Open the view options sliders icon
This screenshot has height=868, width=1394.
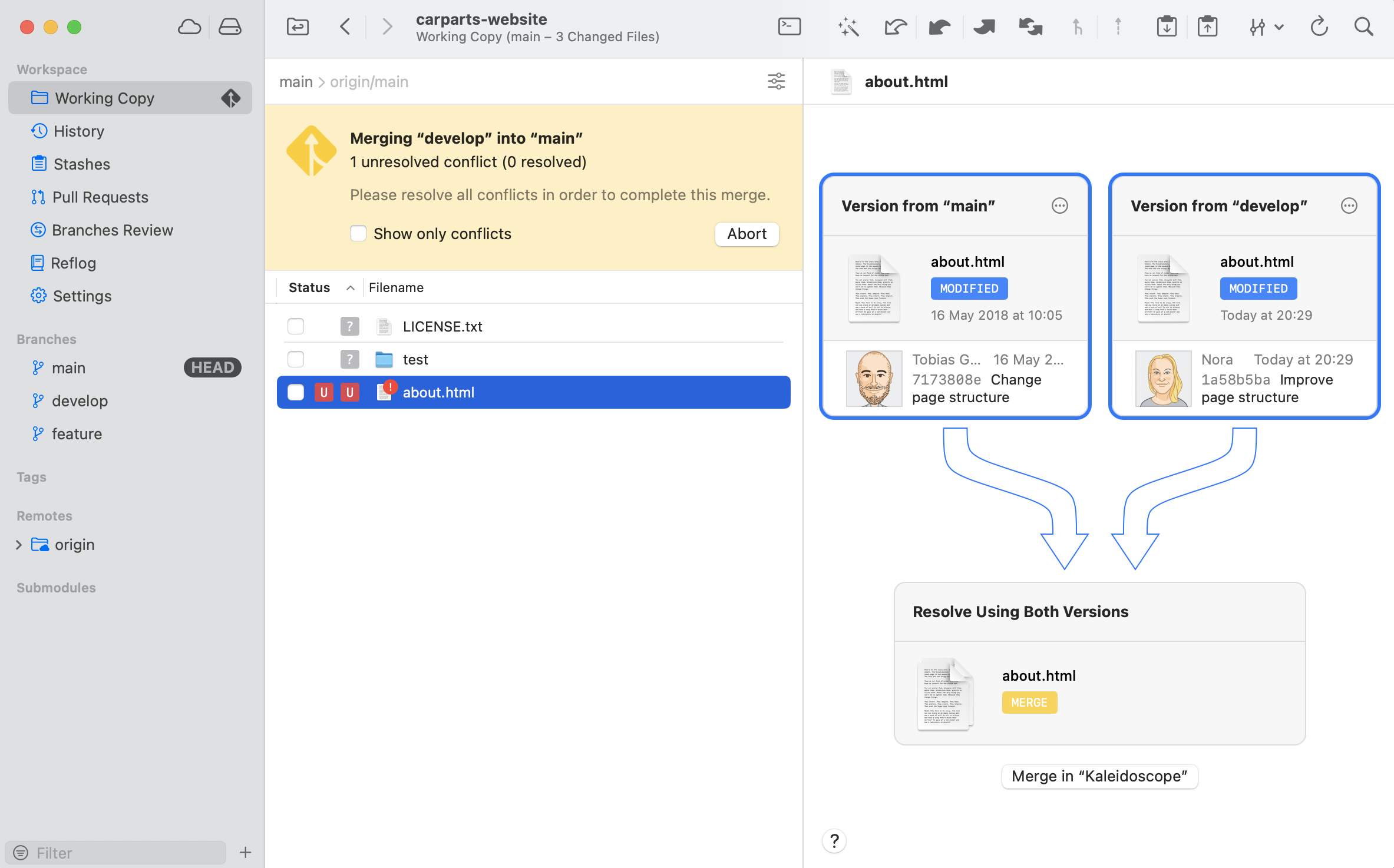776,81
